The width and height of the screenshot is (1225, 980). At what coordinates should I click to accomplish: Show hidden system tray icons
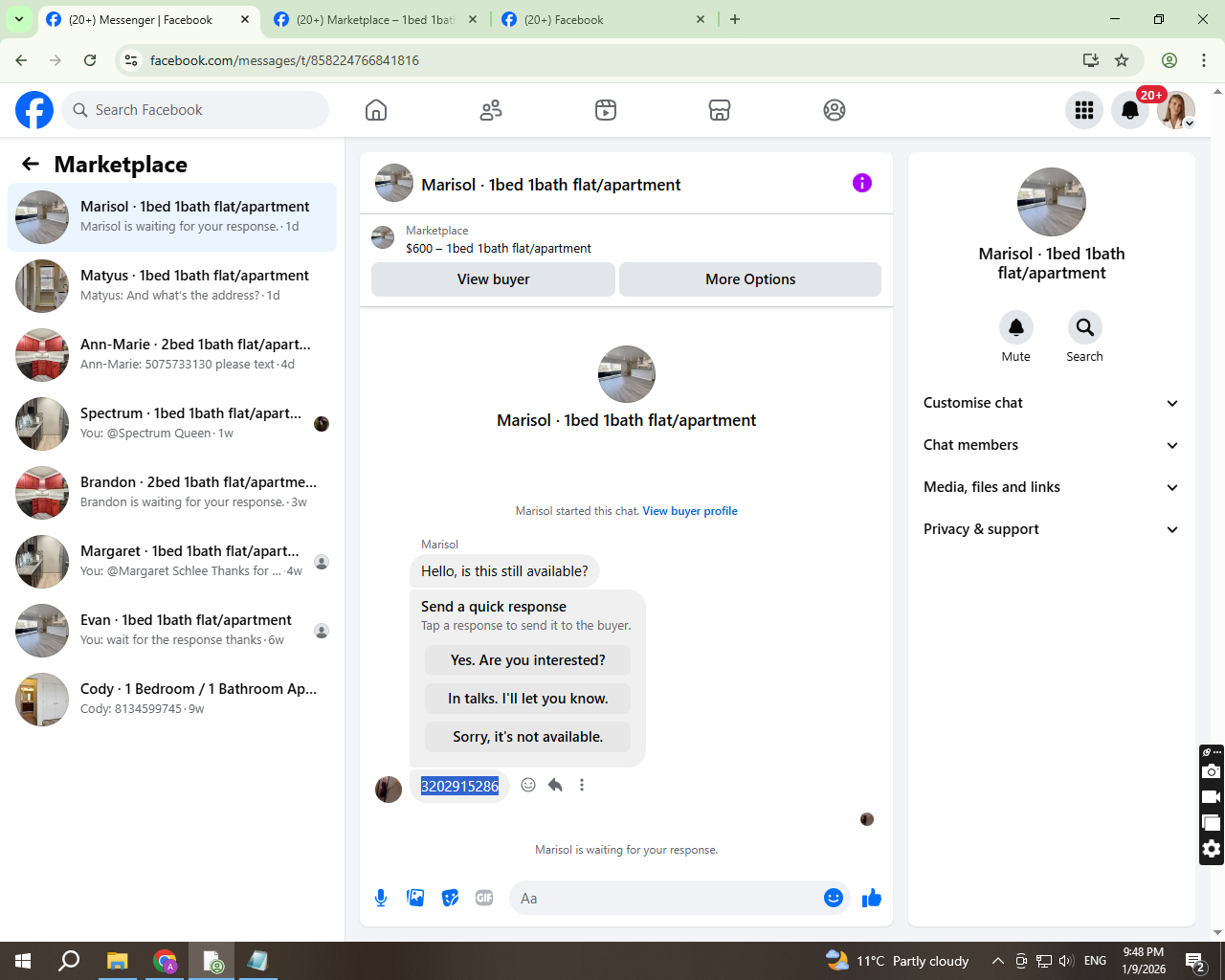pos(997,961)
